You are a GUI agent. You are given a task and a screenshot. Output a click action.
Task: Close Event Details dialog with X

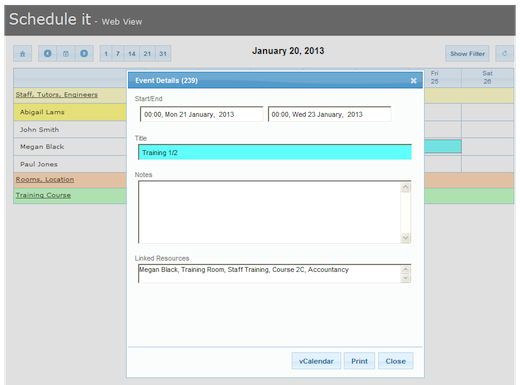[x=413, y=81]
